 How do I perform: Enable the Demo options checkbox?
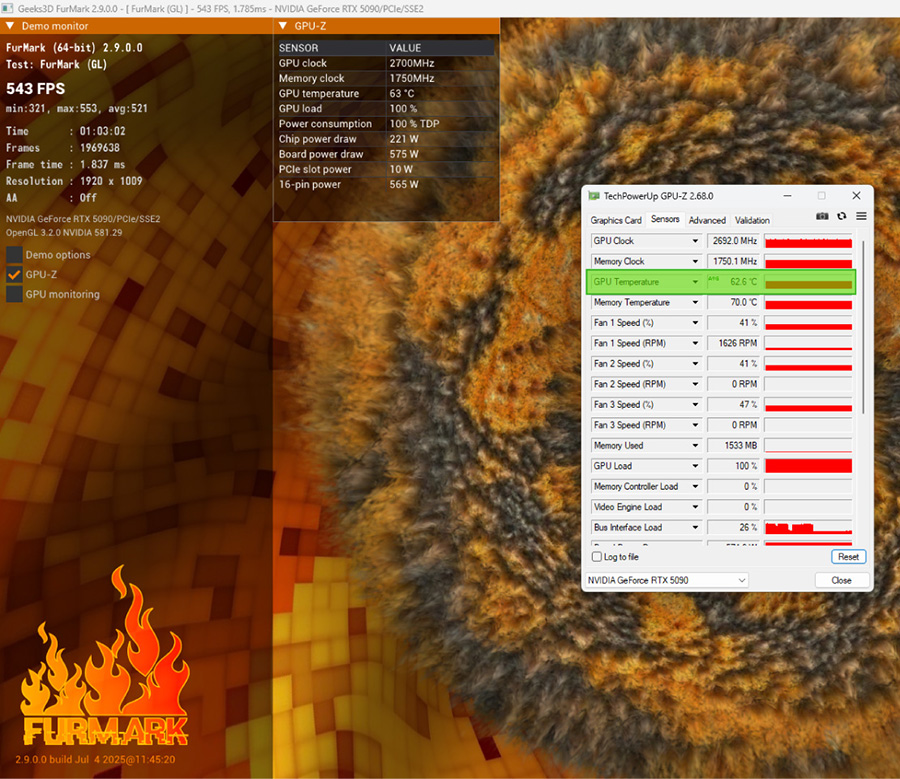[14, 255]
